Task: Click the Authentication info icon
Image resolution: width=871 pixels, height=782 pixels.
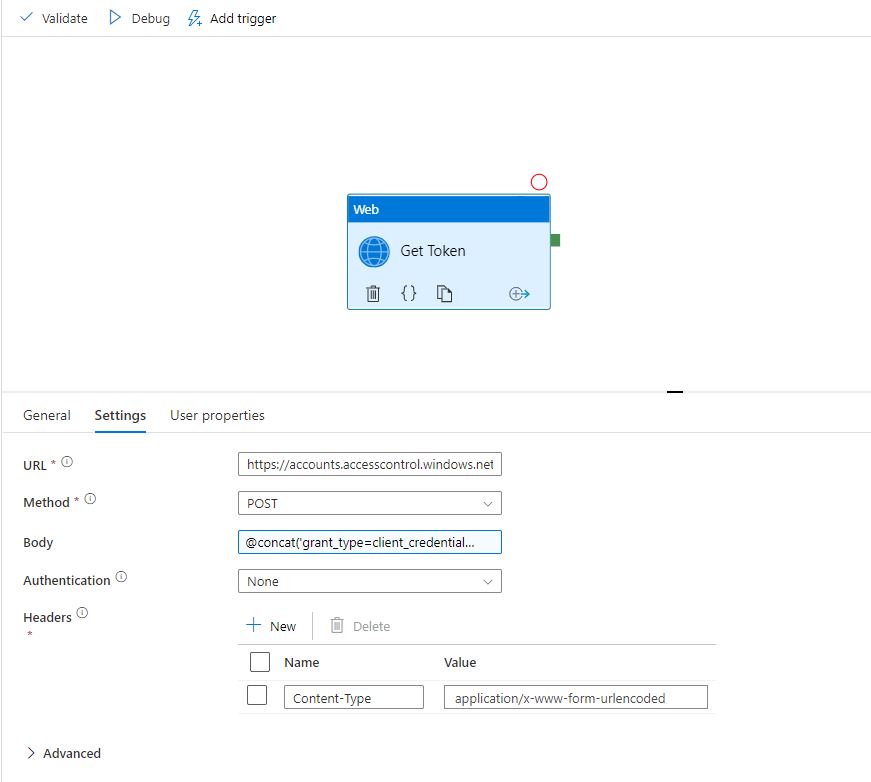Action: [121, 577]
